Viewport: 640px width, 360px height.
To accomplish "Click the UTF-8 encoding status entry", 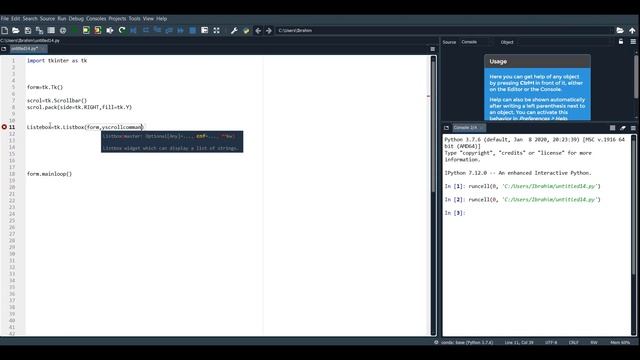I will pyautogui.click(x=551, y=342).
